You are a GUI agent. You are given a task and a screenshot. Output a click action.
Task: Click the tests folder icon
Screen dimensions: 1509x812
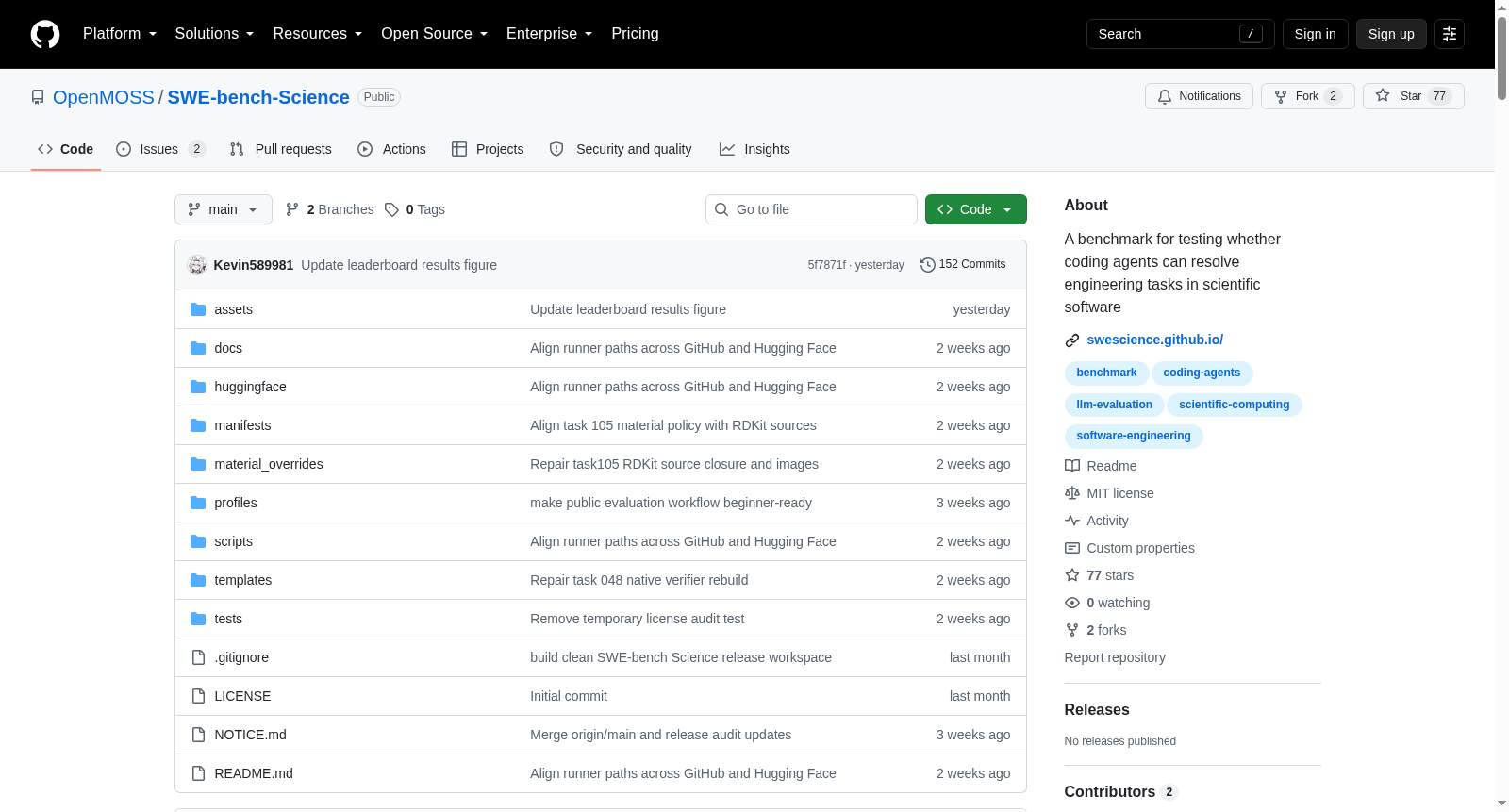tap(198, 619)
